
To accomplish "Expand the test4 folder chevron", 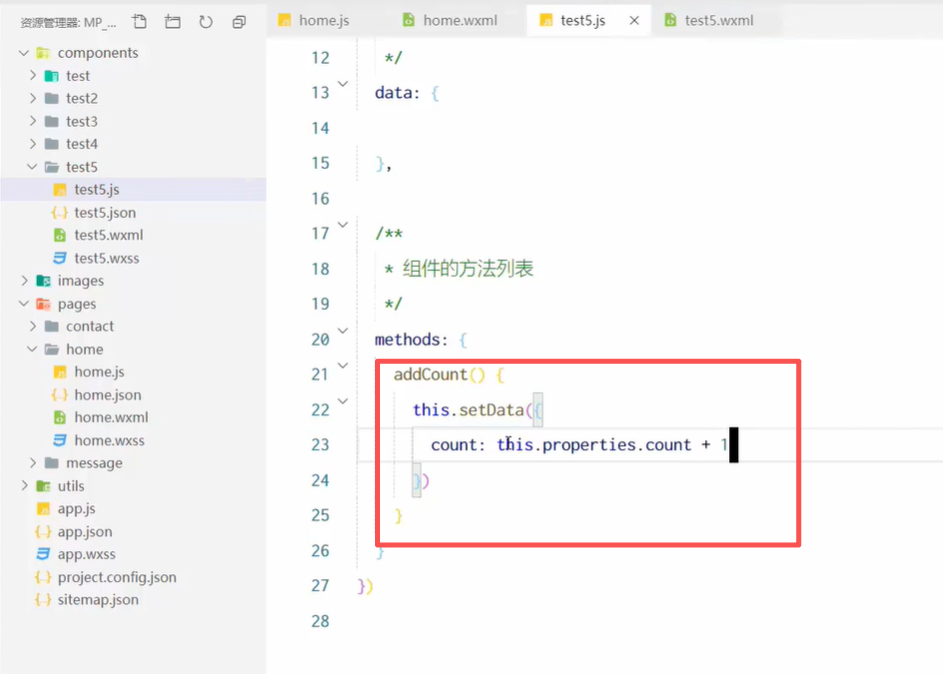I will pos(33,144).
